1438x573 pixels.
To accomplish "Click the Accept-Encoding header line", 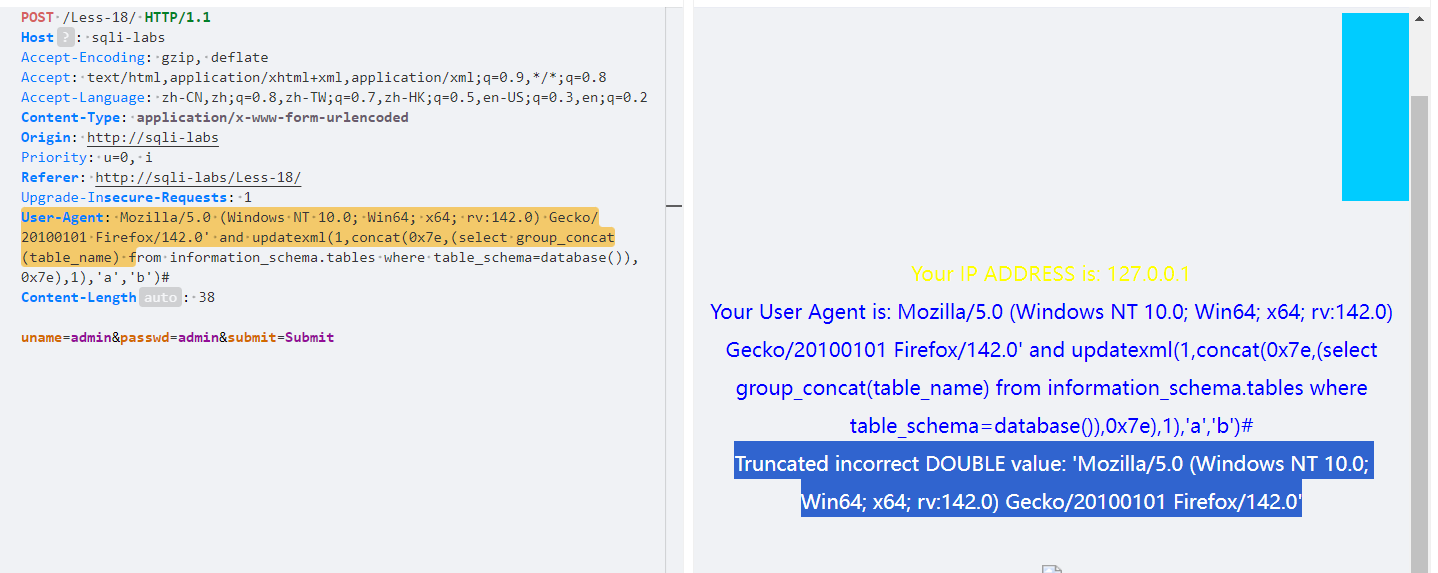I will click(145, 57).
